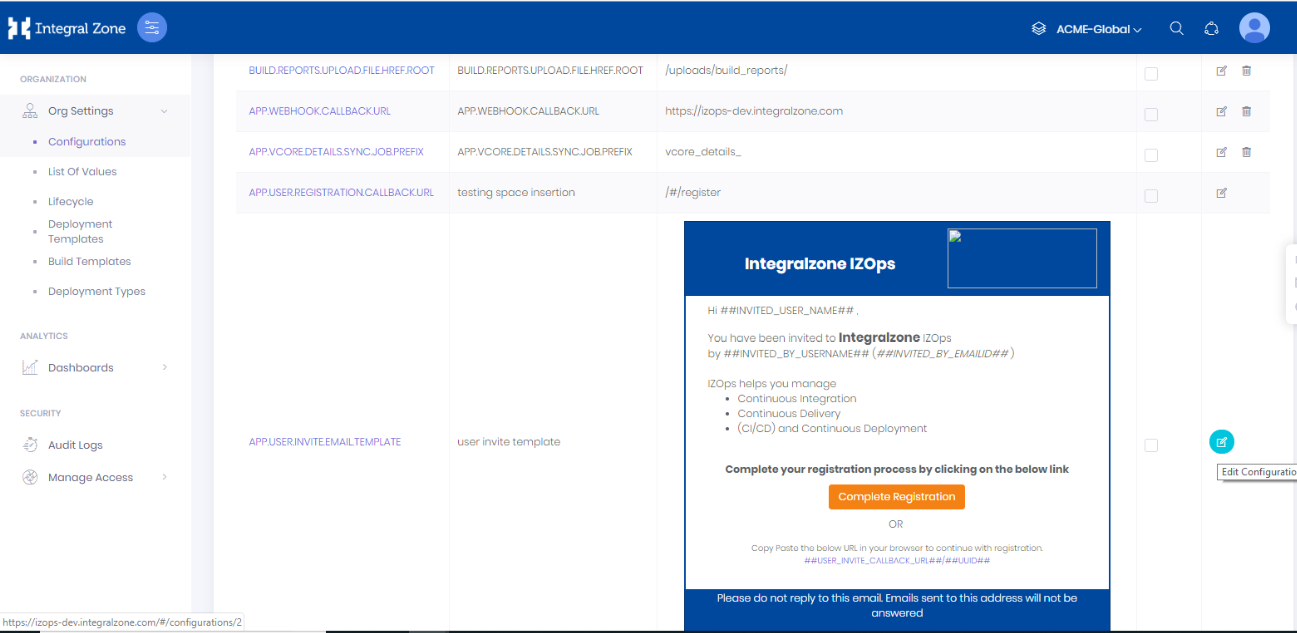Click the Integralzone IZOps template heading
This screenshot has height=633, width=1297.
pos(820,264)
